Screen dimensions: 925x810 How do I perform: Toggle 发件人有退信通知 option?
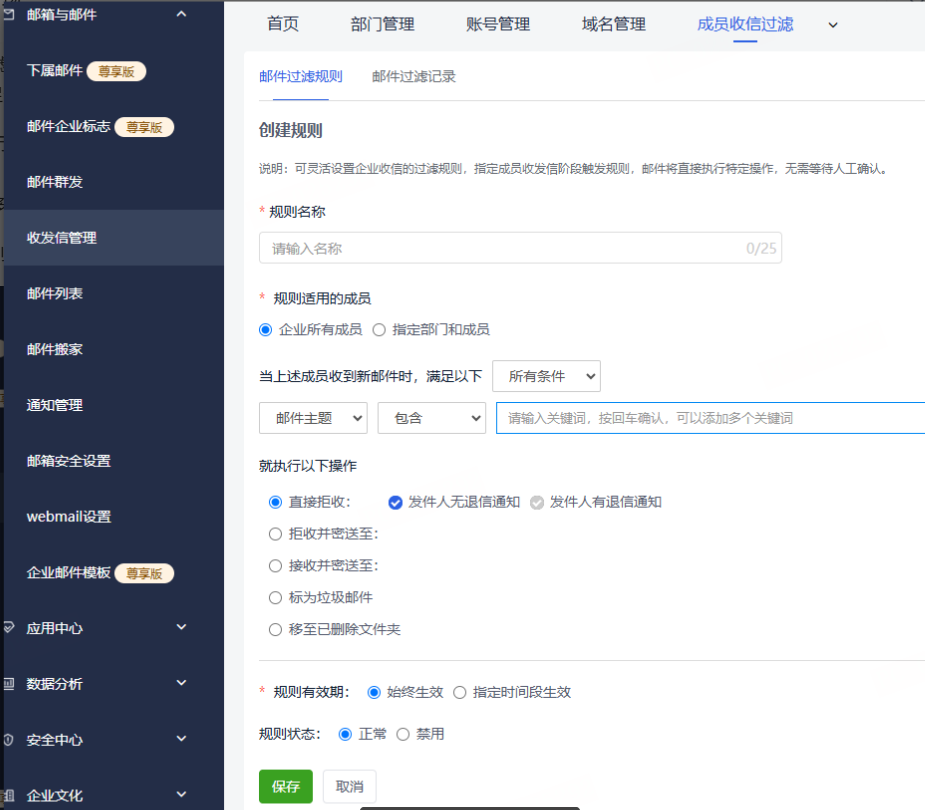click(x=537, y=502)
